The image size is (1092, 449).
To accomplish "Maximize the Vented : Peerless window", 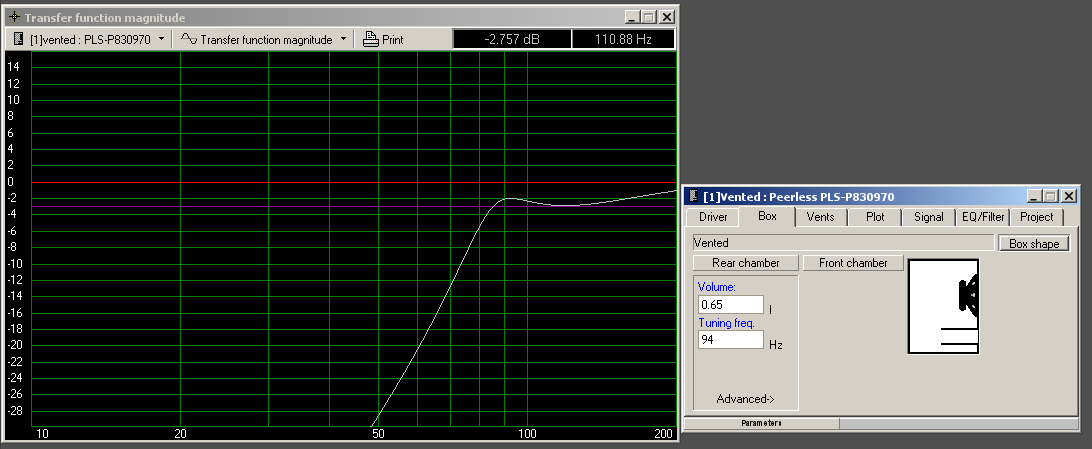I will click(x=1051, y=197).
